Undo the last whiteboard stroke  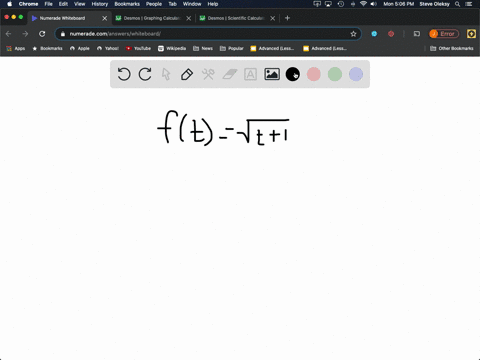124,74
